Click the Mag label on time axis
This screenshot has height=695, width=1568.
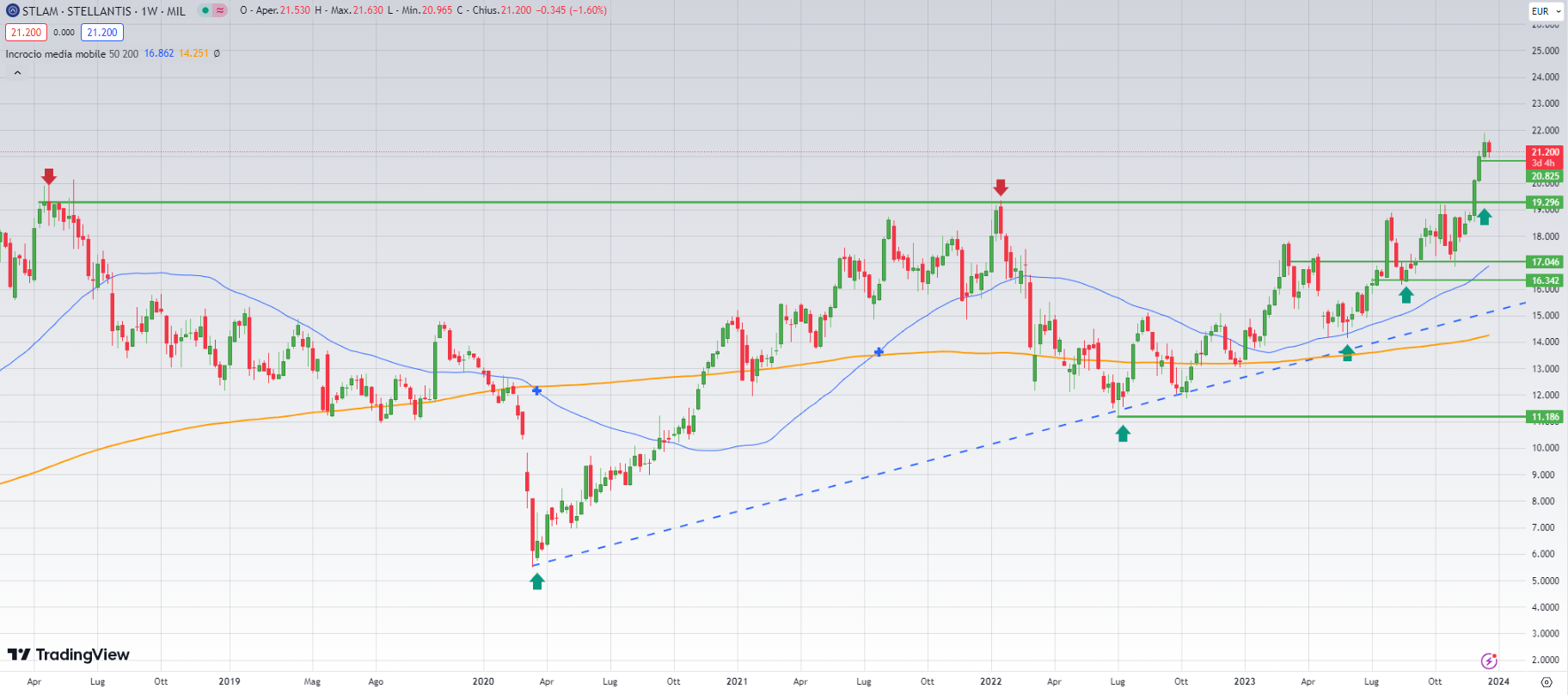click(x=312, y=681)
